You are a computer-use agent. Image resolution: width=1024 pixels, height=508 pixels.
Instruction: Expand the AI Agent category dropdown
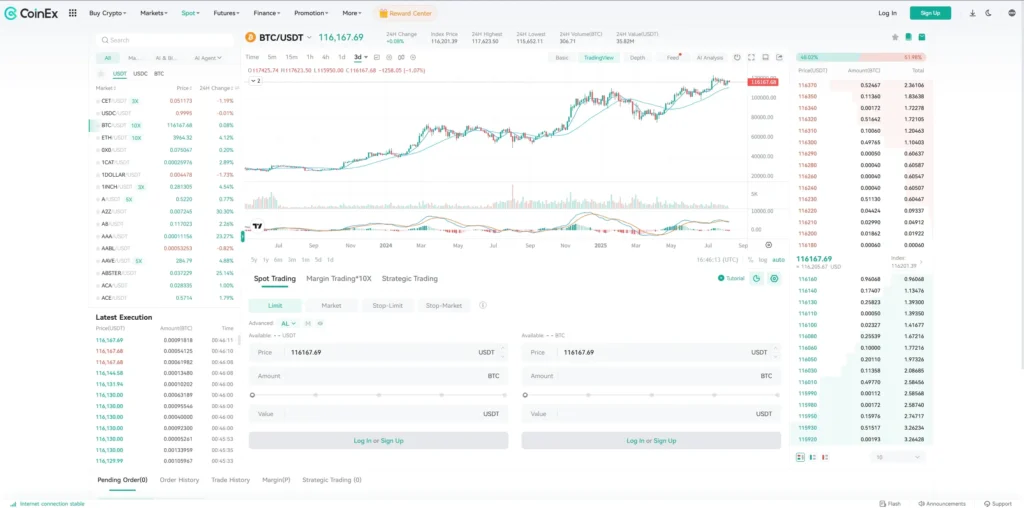point(208,57)
